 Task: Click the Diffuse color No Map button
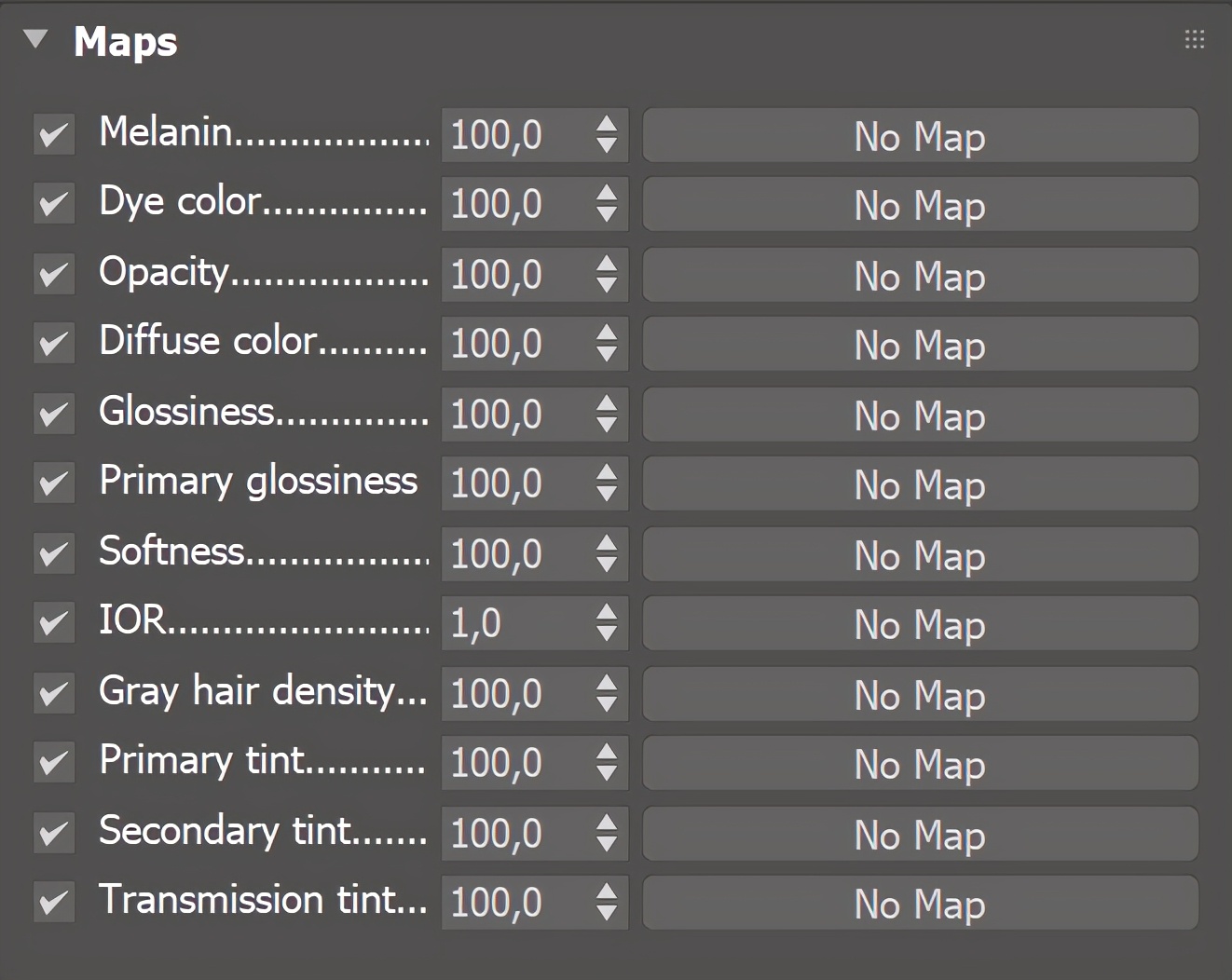click(919, 345)
